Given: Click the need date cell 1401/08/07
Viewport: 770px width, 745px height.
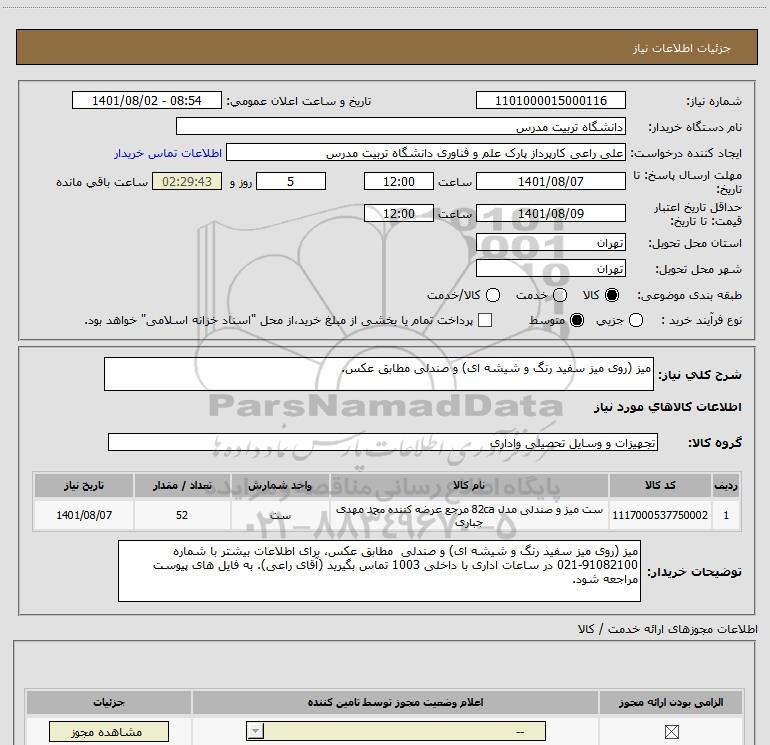Looking at the screenshot, I should coord(83,515).
